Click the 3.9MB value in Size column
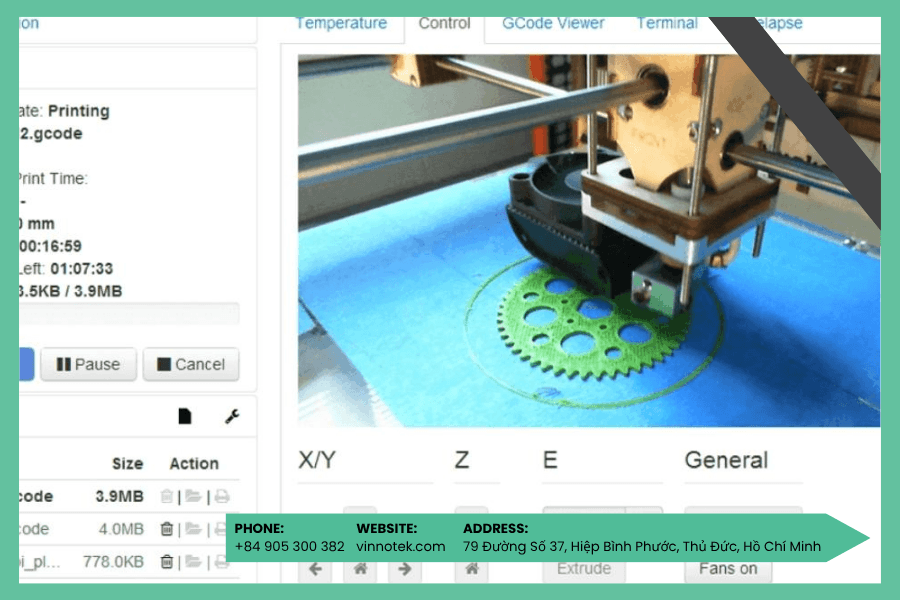This screenshot has width=900, height=600. click(119, 496)
